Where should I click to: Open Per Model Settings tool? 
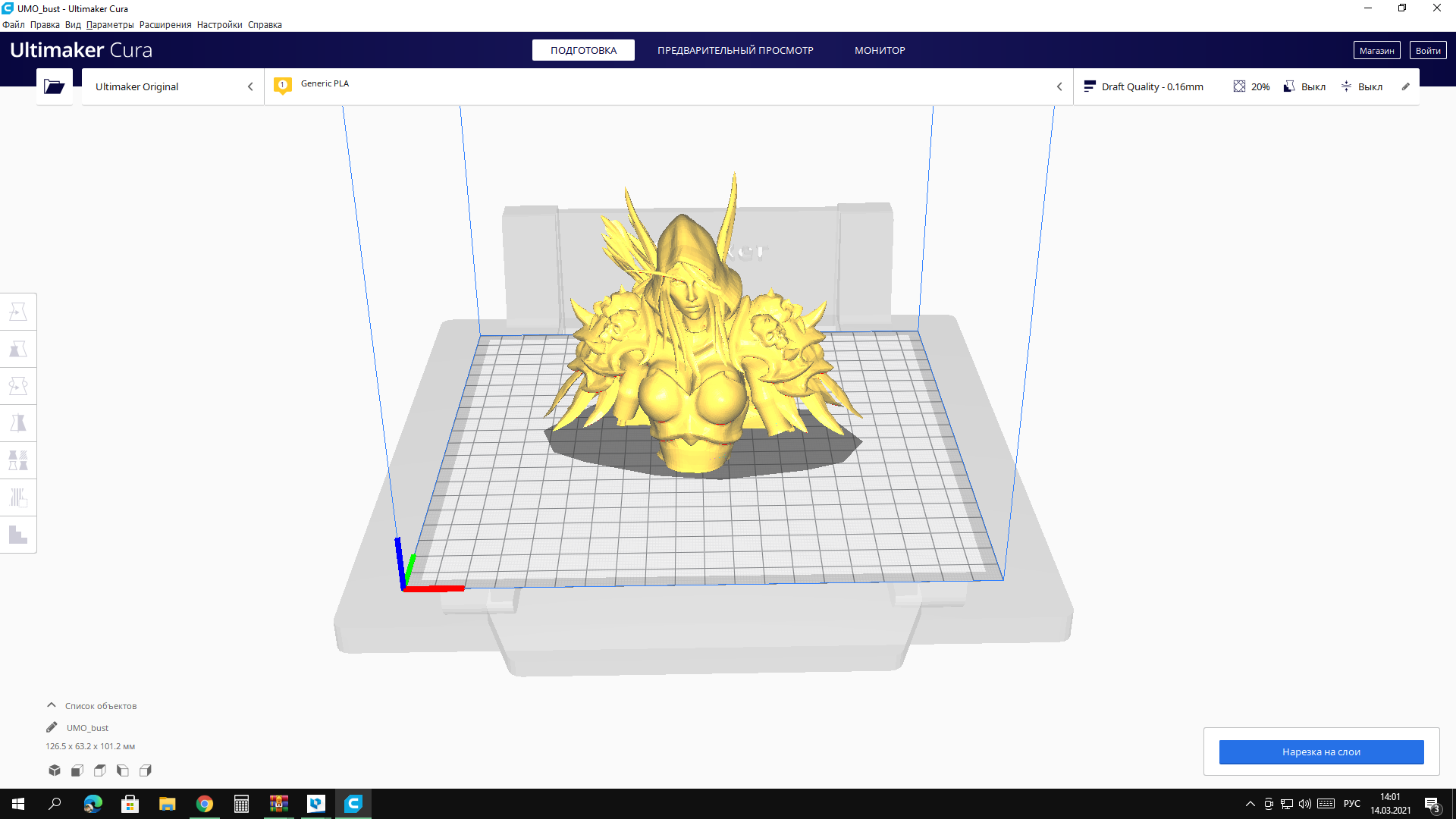tap(18, 460)
